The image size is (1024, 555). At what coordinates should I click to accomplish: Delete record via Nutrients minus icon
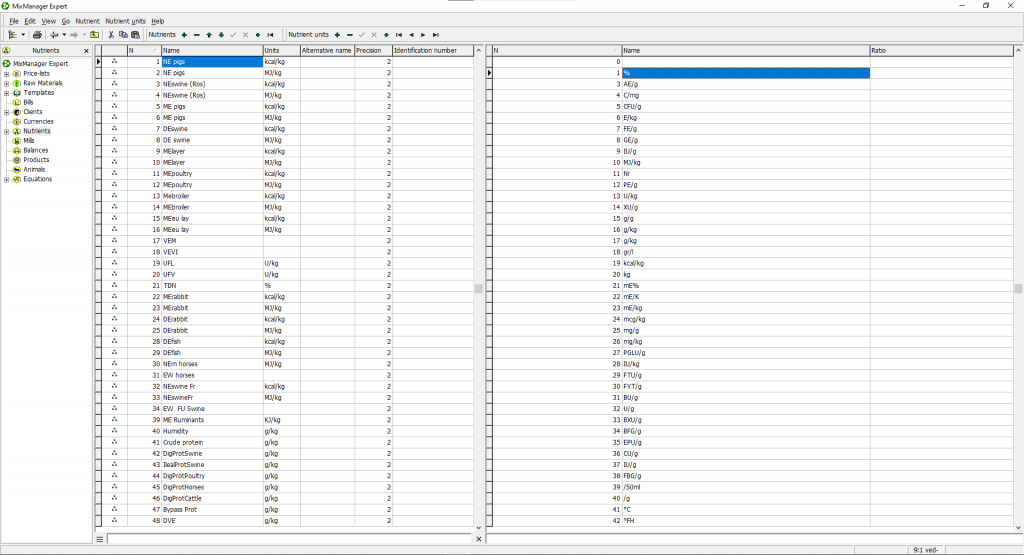(197, 35)
